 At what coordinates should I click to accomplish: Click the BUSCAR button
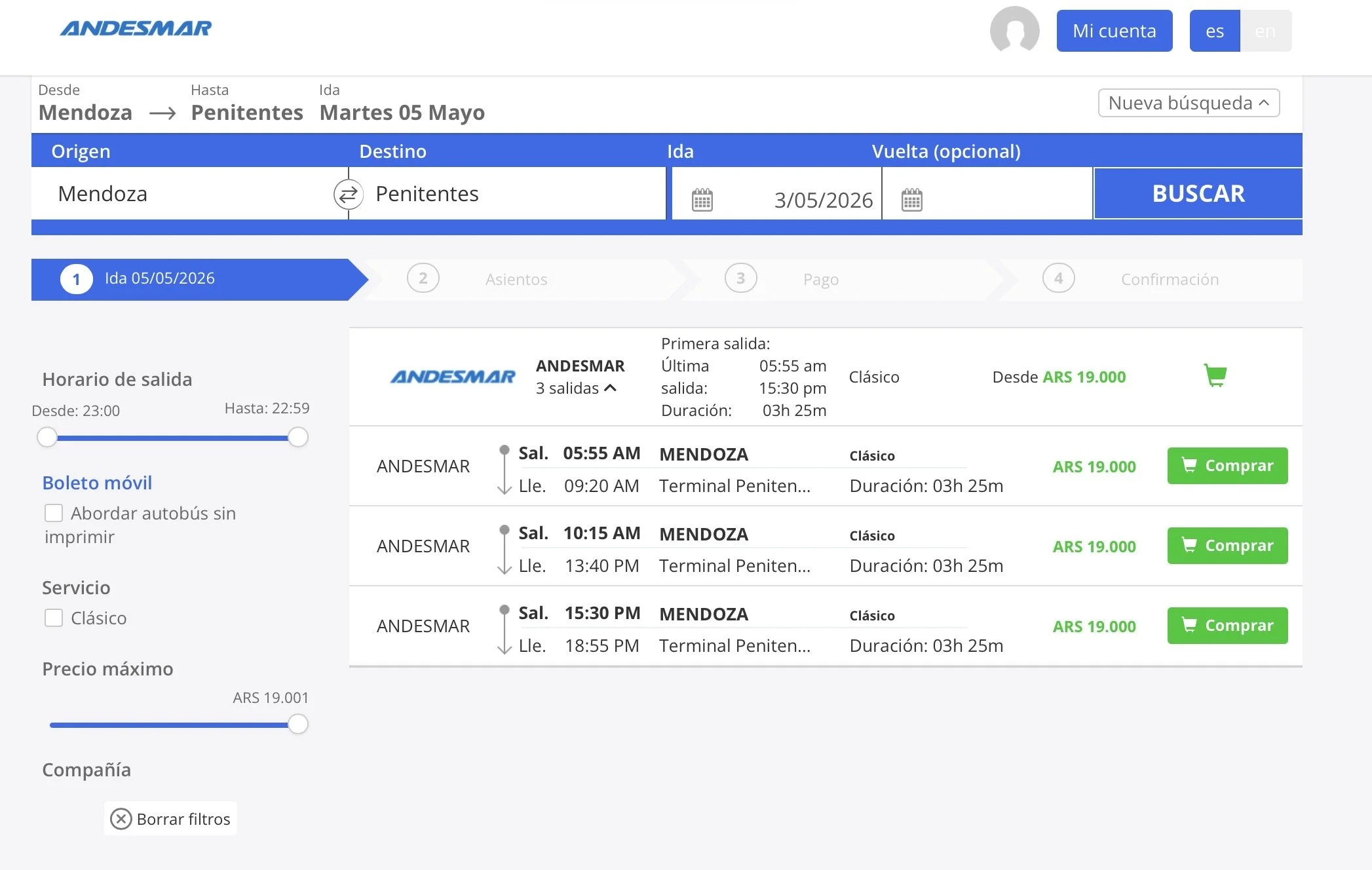point(1198,193)
